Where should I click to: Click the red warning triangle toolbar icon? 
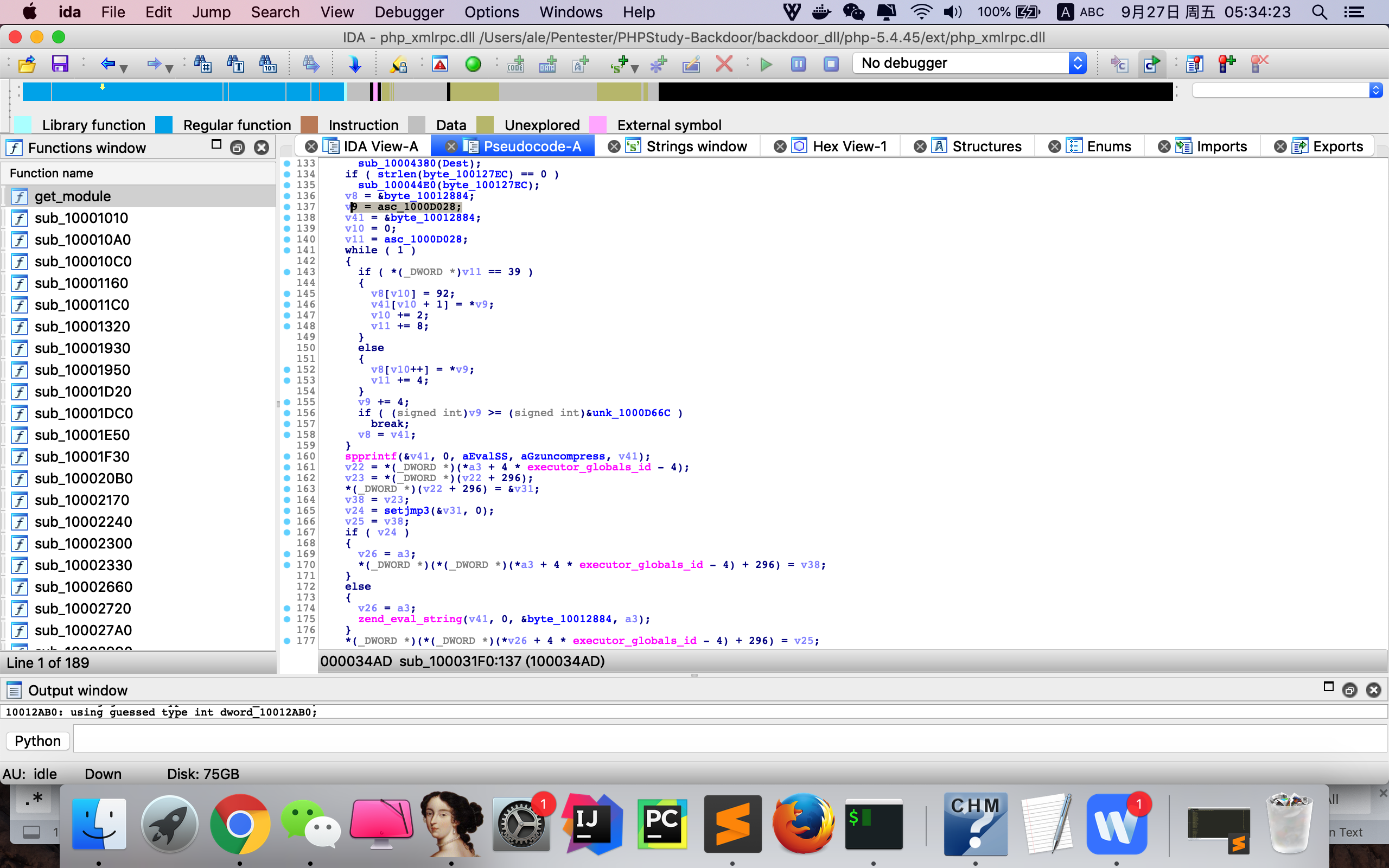pos(440,63)
